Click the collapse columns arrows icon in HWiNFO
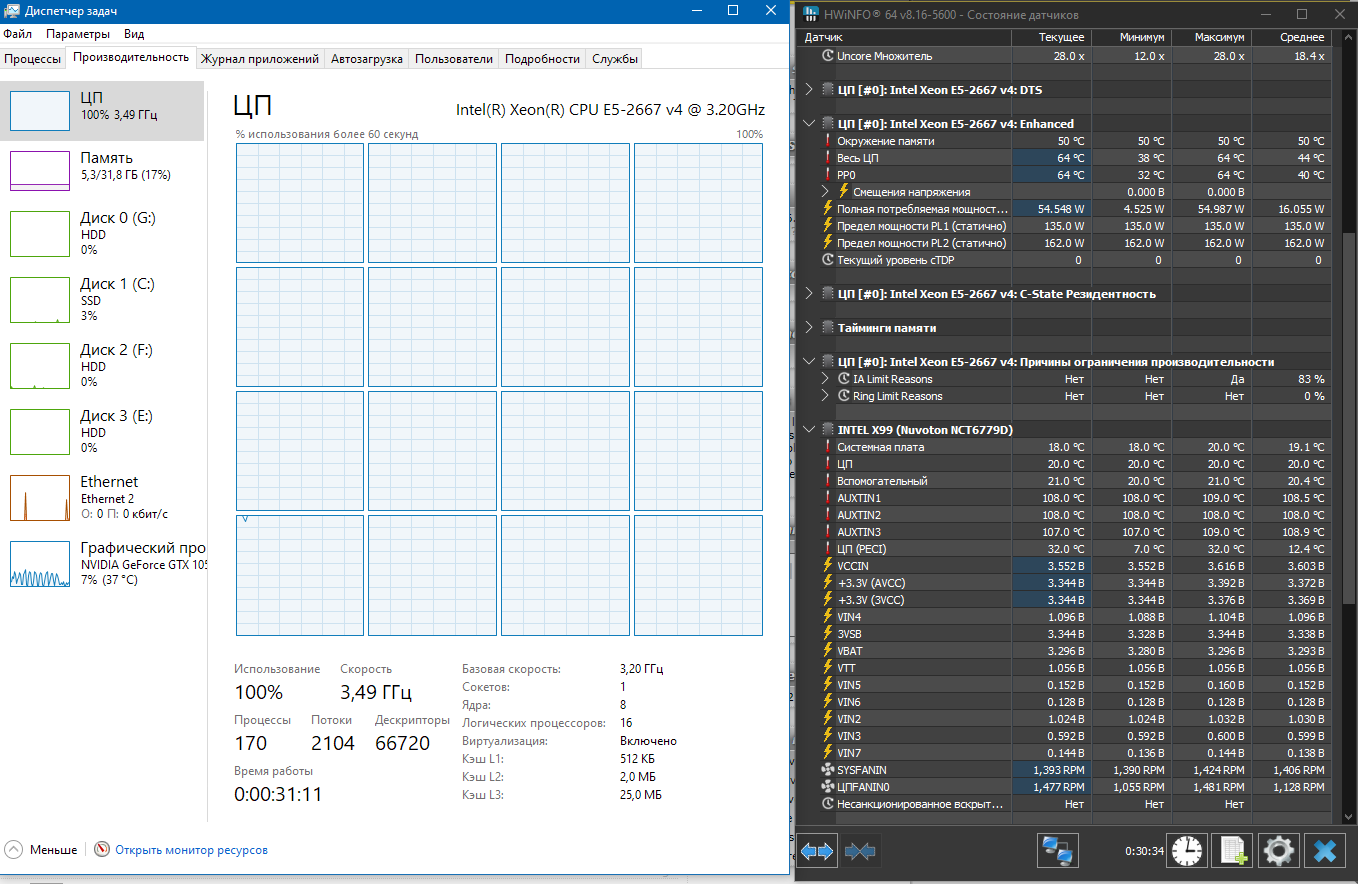 click(860, 851)
